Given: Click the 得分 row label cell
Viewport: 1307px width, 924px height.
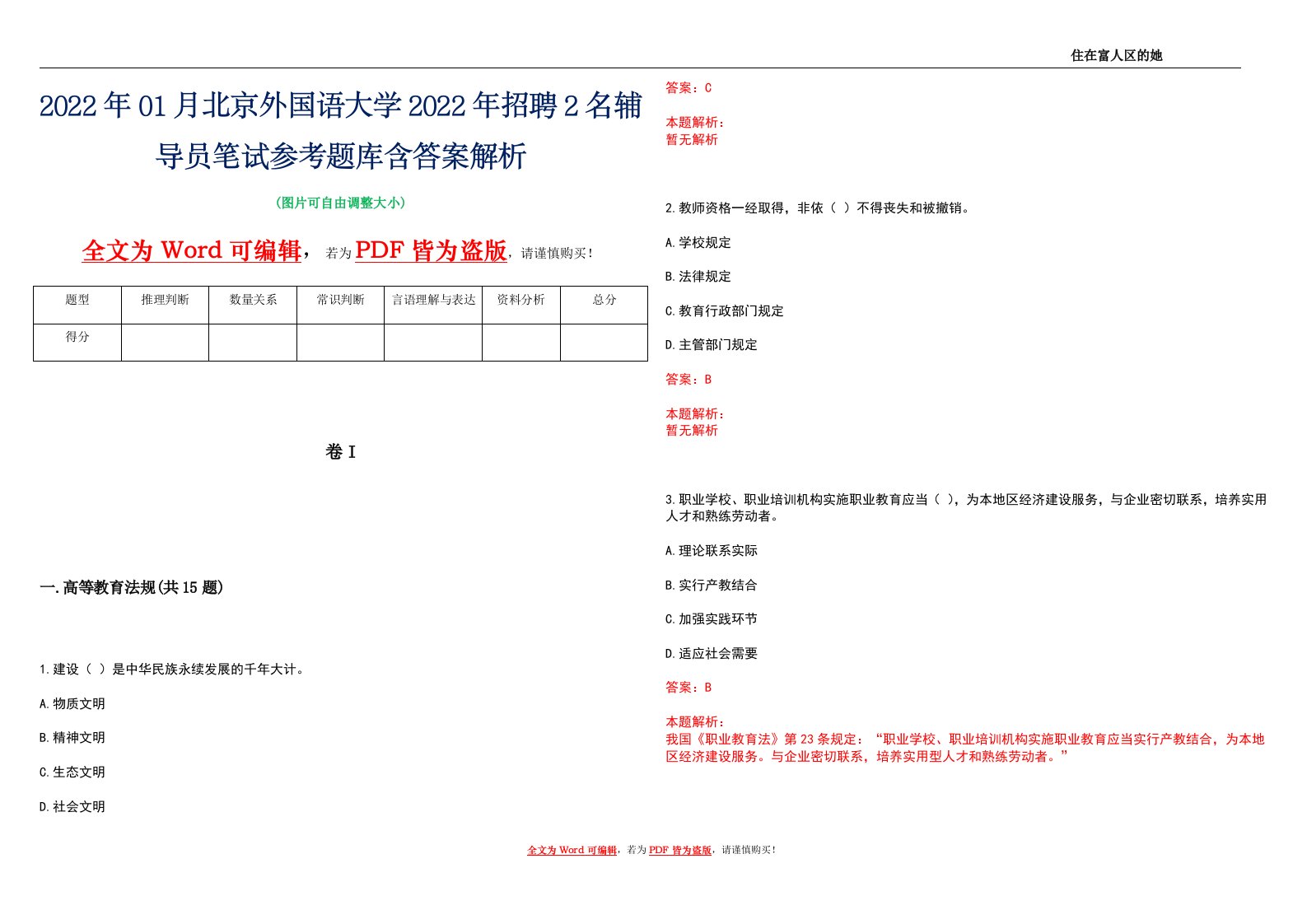Looking at the screenshot, I should (x=77, y=342).
